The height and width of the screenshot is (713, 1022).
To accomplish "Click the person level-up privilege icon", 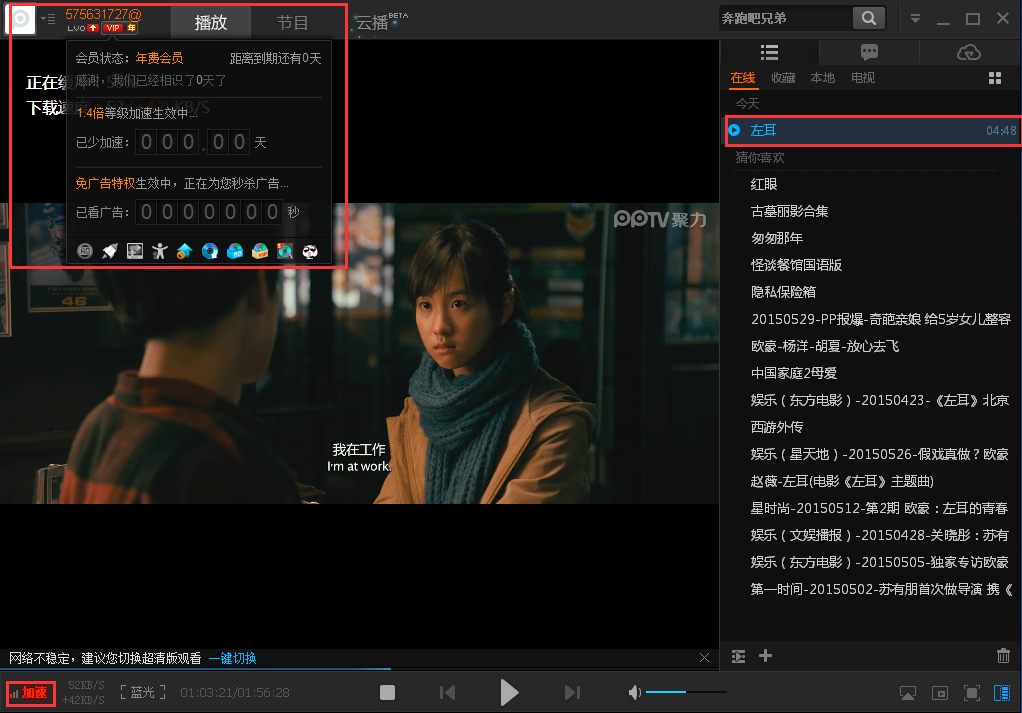I will (160, 251).
